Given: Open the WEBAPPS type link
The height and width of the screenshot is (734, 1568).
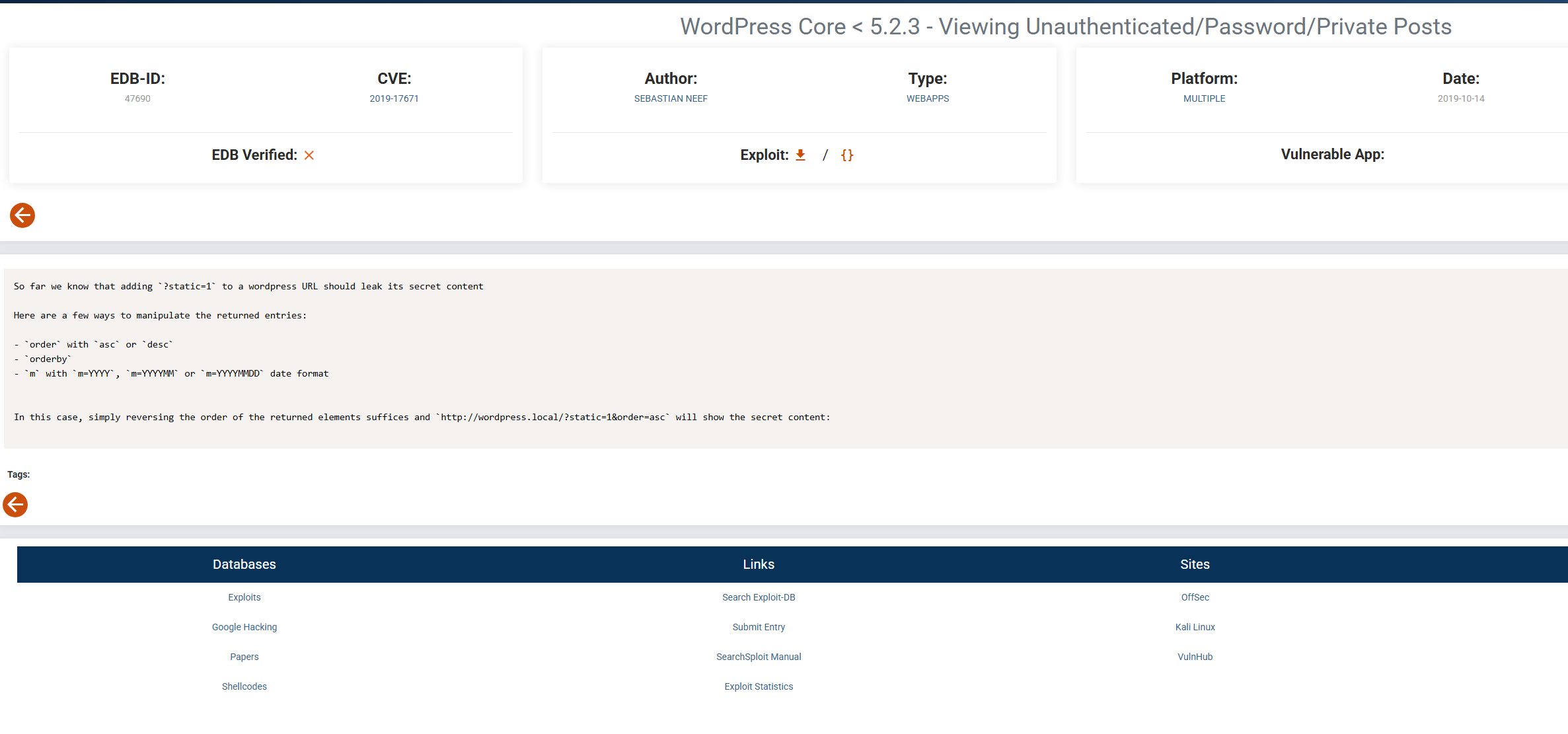Looking at the screenshot, I should click(x=928, y=98).
